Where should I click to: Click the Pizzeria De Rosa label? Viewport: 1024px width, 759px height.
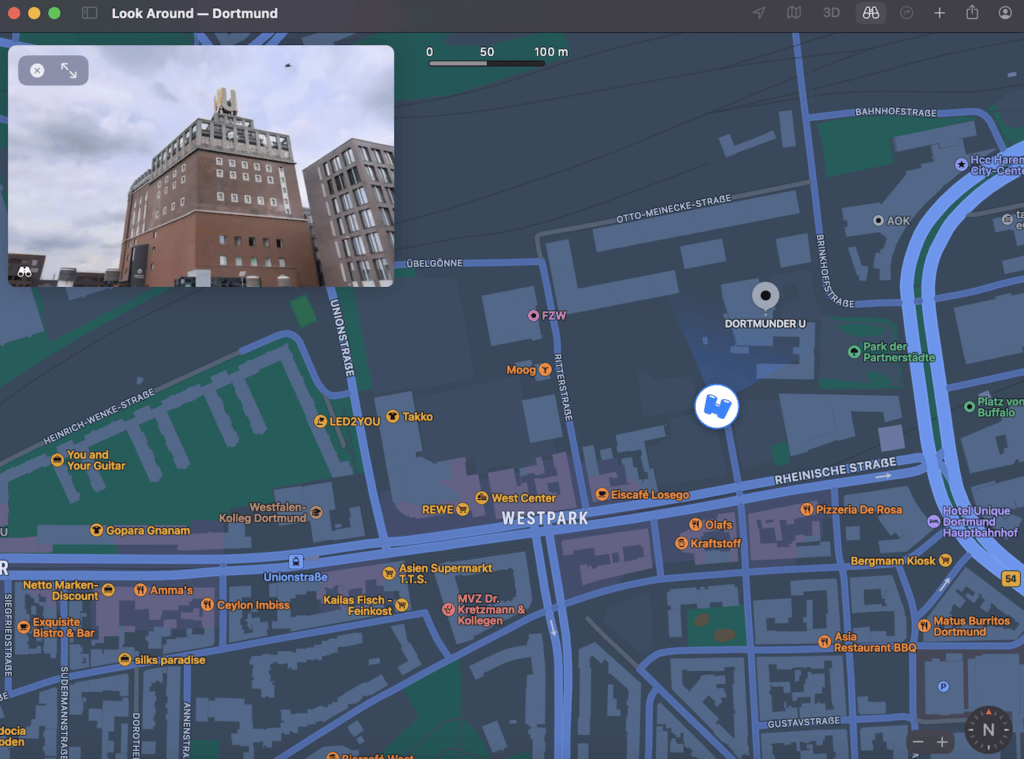(x=858, y=510)
